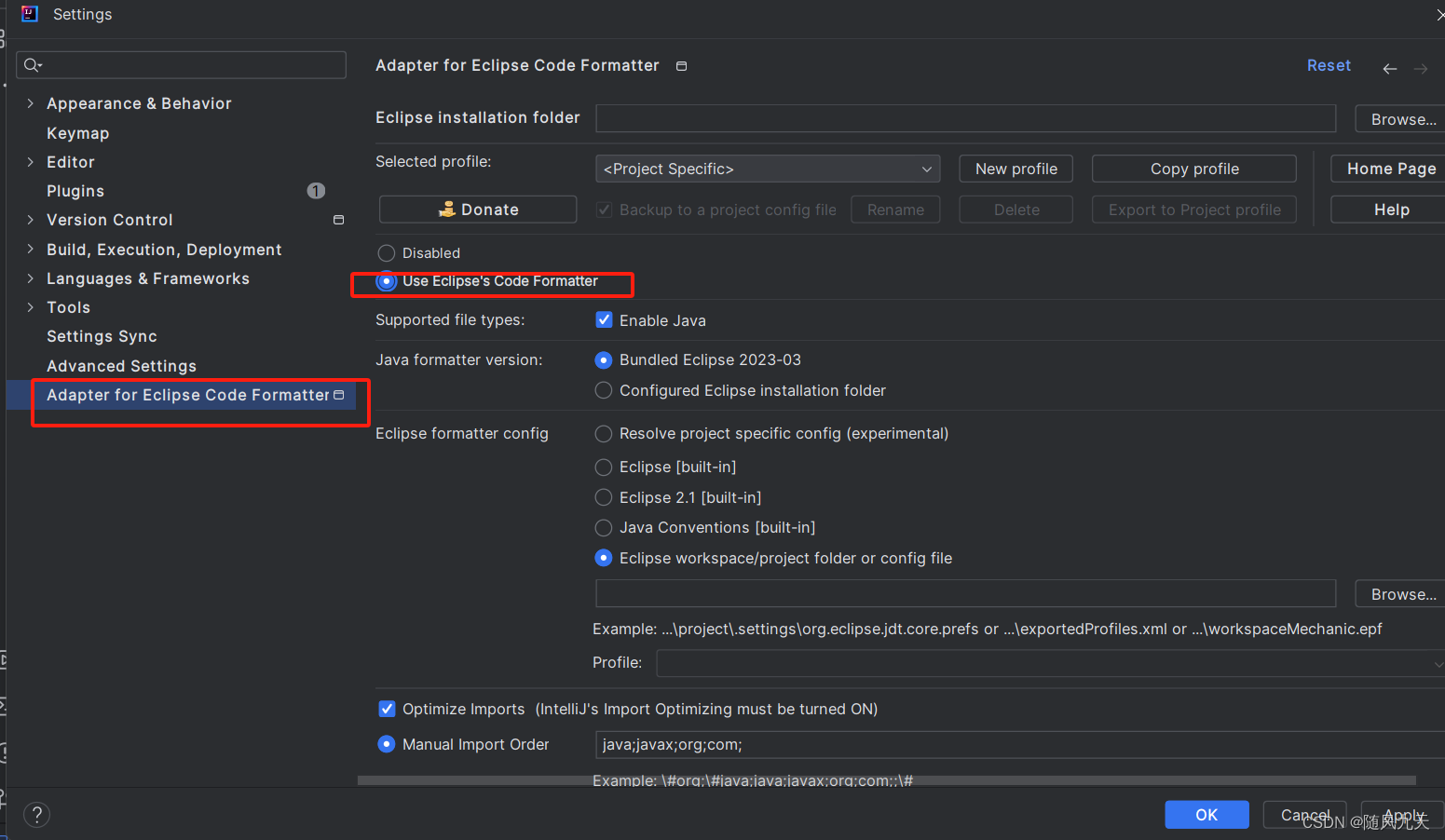Expand the Editor tree node
Screen dimensions: 1445x840
(30, 162)
